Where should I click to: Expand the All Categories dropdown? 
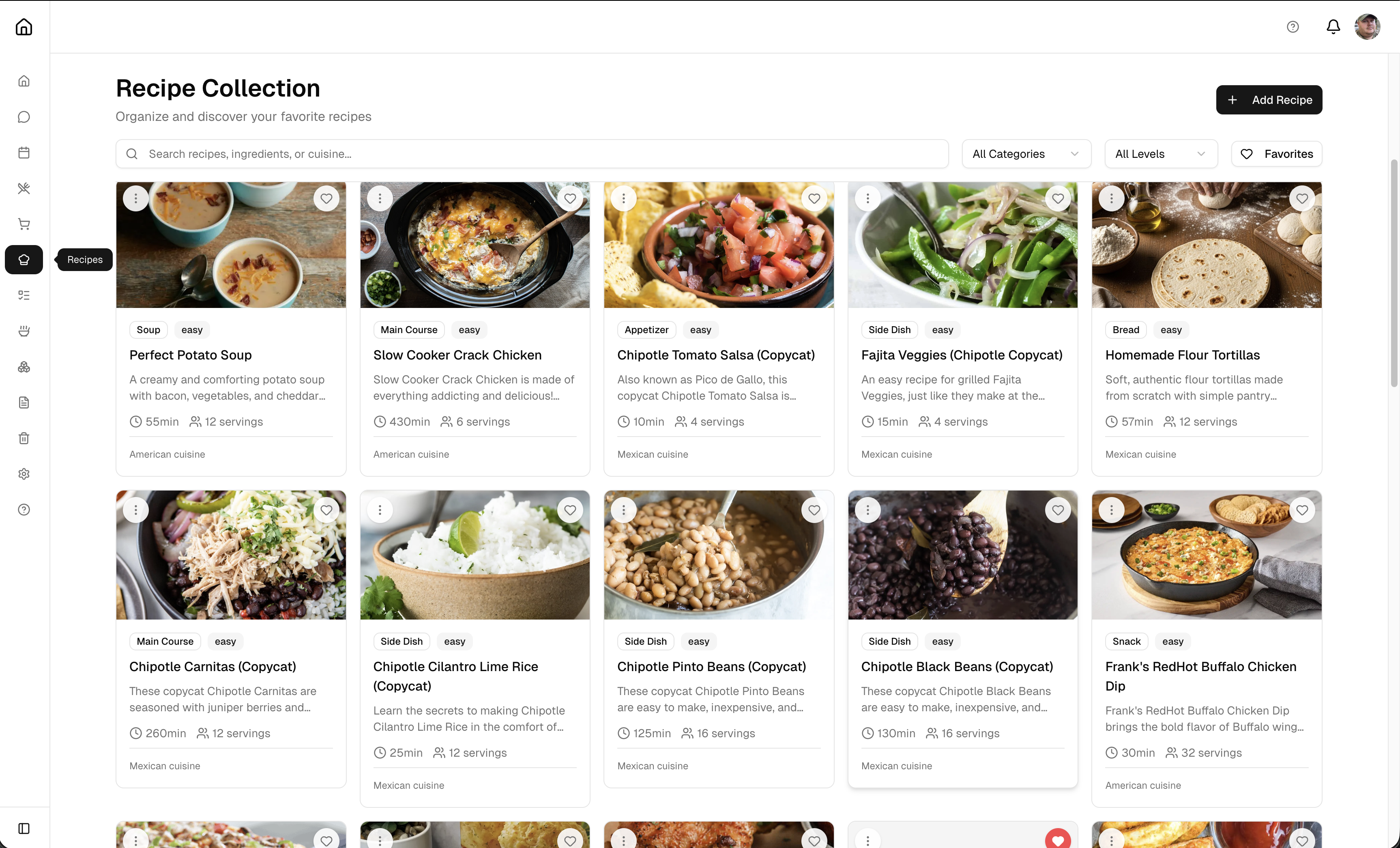pos(1026,154)
